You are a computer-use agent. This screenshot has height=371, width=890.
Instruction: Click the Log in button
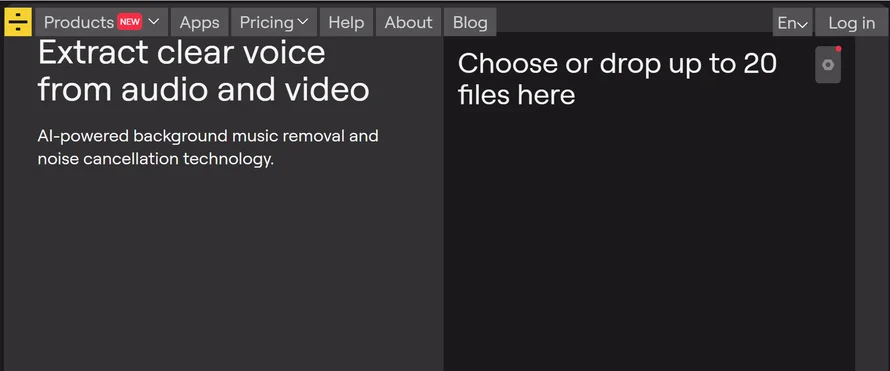coord(851,23)
